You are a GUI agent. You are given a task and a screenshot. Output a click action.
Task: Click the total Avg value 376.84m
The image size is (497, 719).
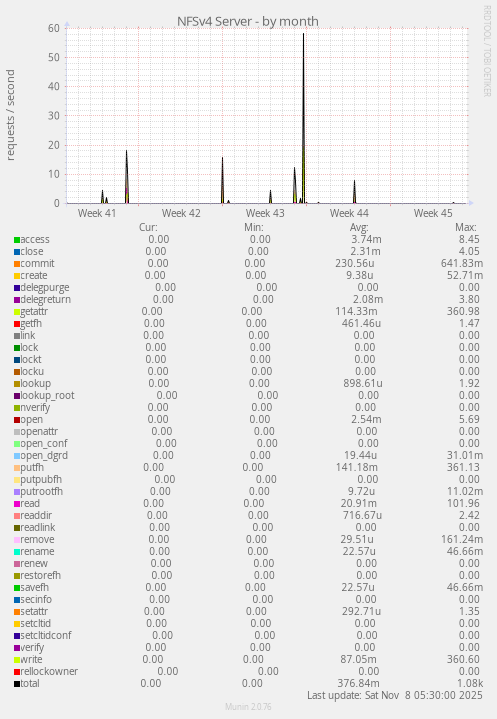click(x=359, y=683)
